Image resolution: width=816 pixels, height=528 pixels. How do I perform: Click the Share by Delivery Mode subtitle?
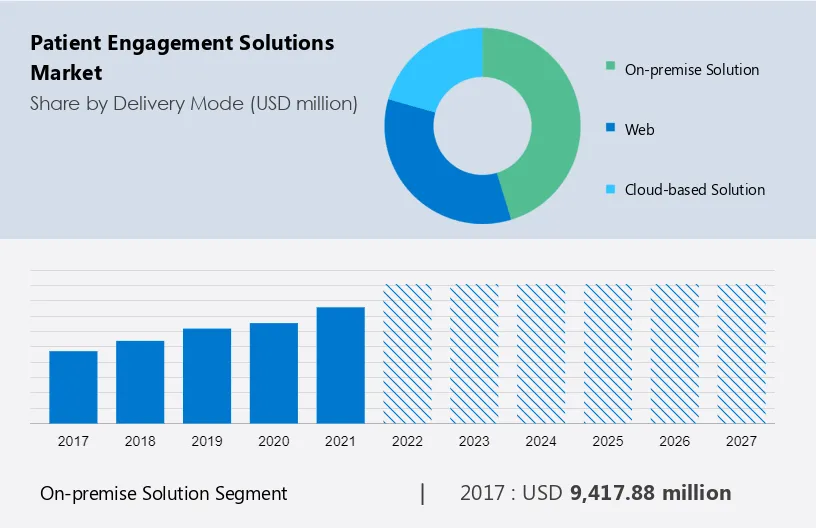pos(194,104)
